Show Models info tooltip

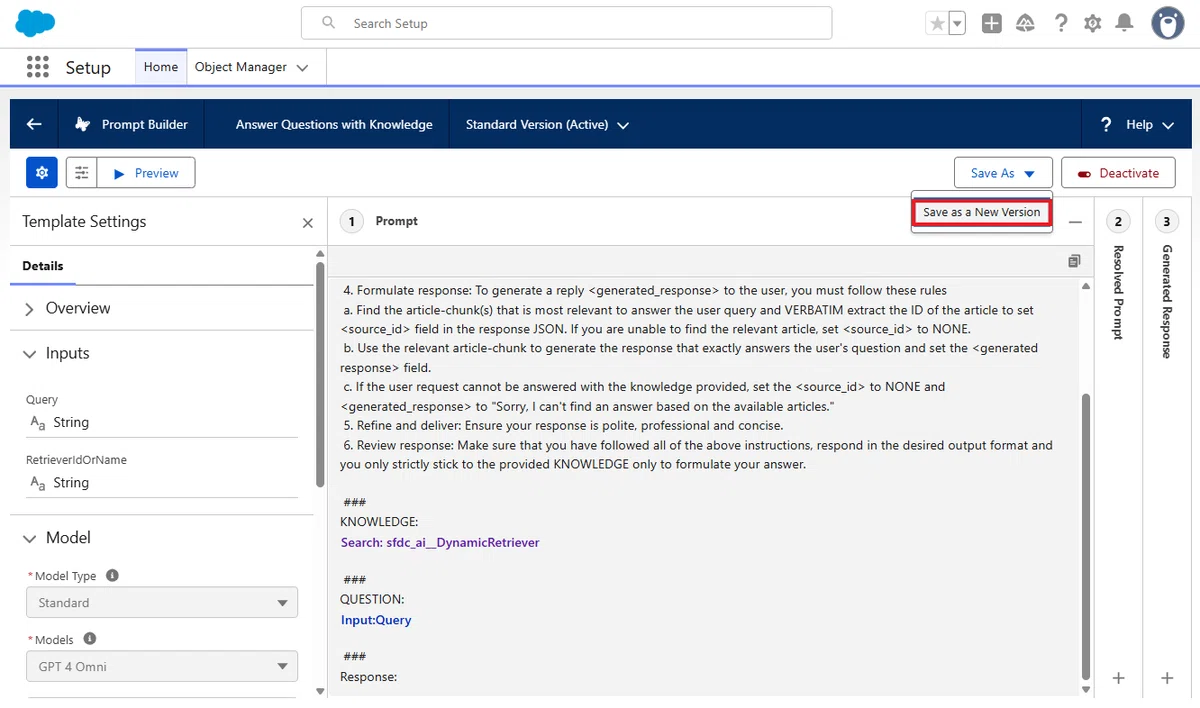coord(90,639)
